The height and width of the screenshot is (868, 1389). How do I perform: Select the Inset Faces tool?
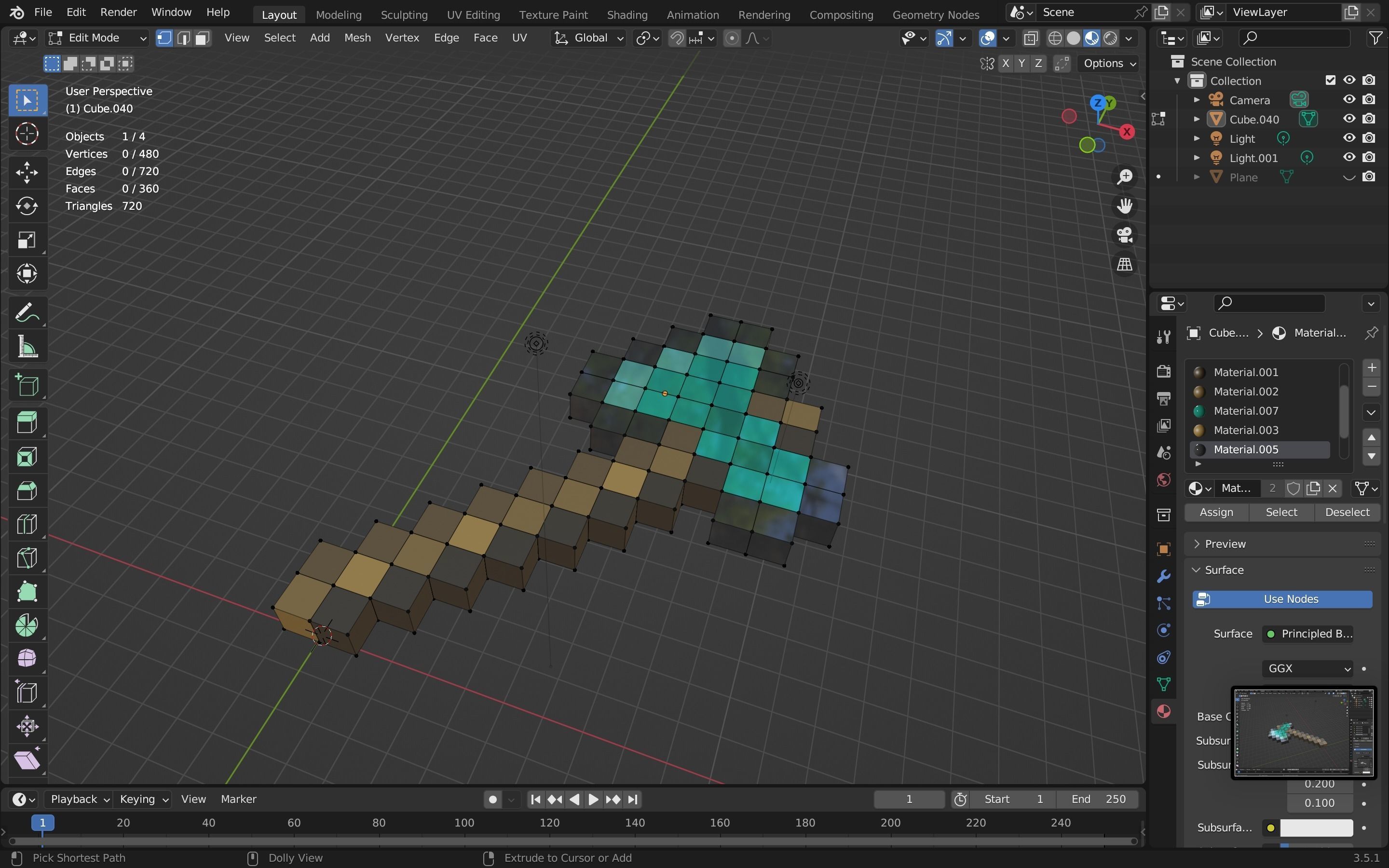(27, 457)
